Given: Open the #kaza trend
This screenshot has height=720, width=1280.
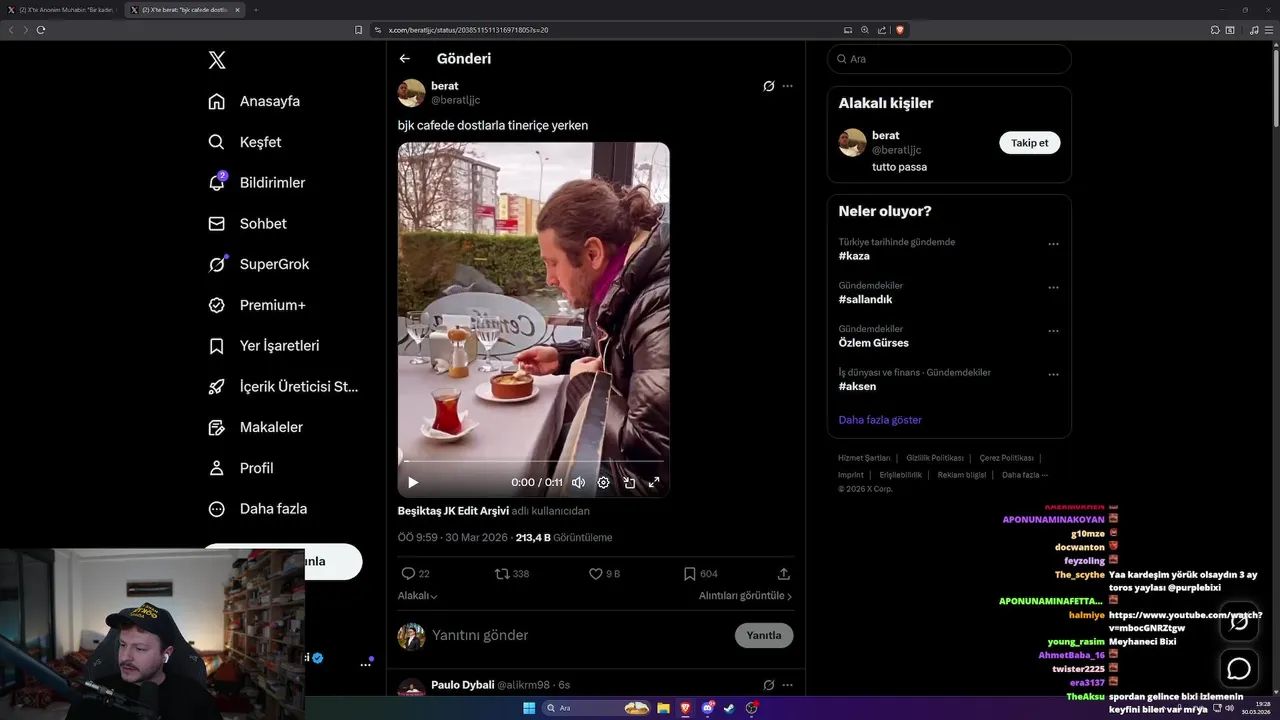Looking at the screenshot, I should (x=854, y=256).
